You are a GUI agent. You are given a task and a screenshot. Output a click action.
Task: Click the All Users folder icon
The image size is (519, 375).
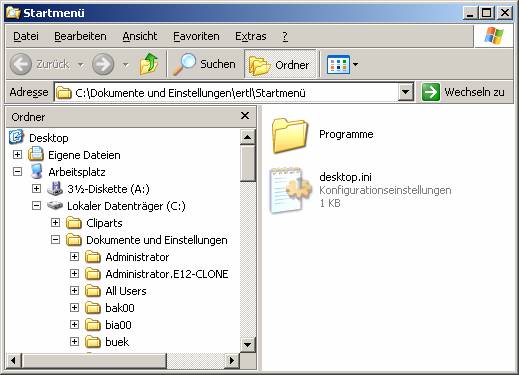pos(93,291)
